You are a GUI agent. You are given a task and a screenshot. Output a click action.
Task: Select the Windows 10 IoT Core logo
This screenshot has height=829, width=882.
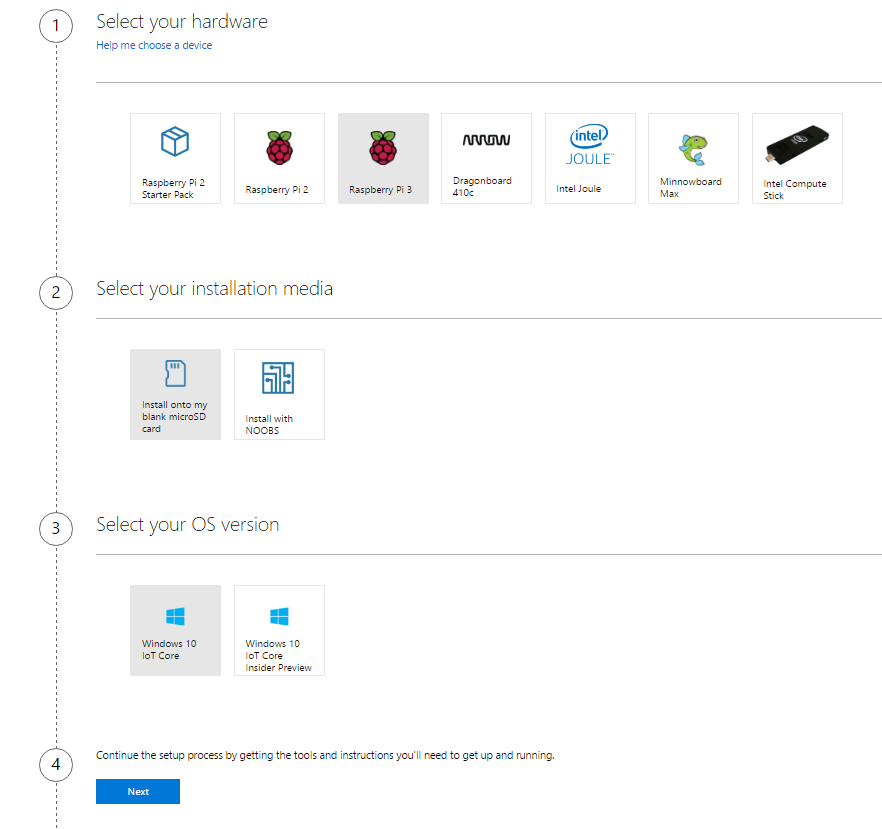point(175,616)
